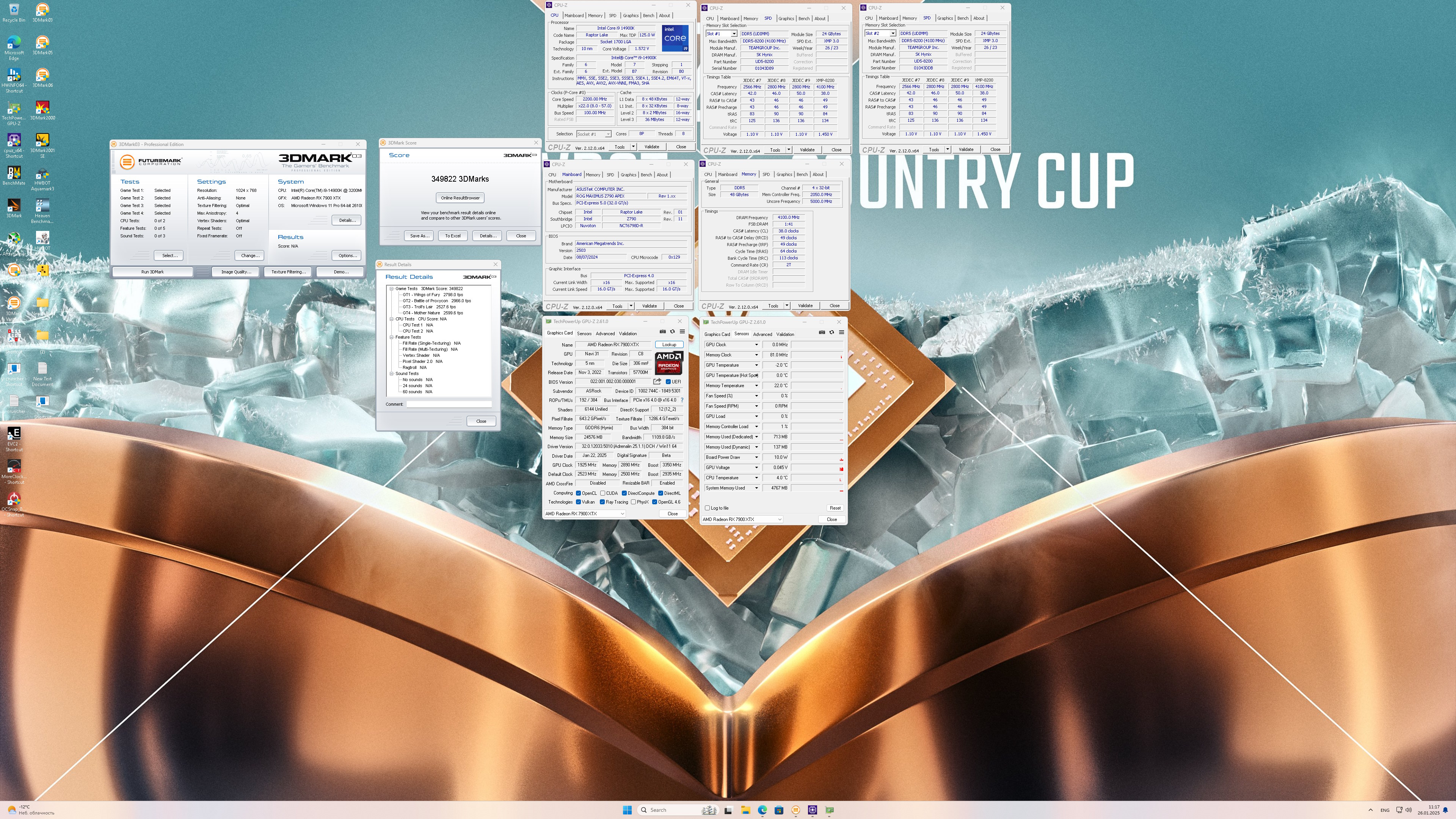Viewport: 1456px width, 819px height.
Task: Click the Reset button in GPU-Z Sensors
Action: click(x=835, y=508)
